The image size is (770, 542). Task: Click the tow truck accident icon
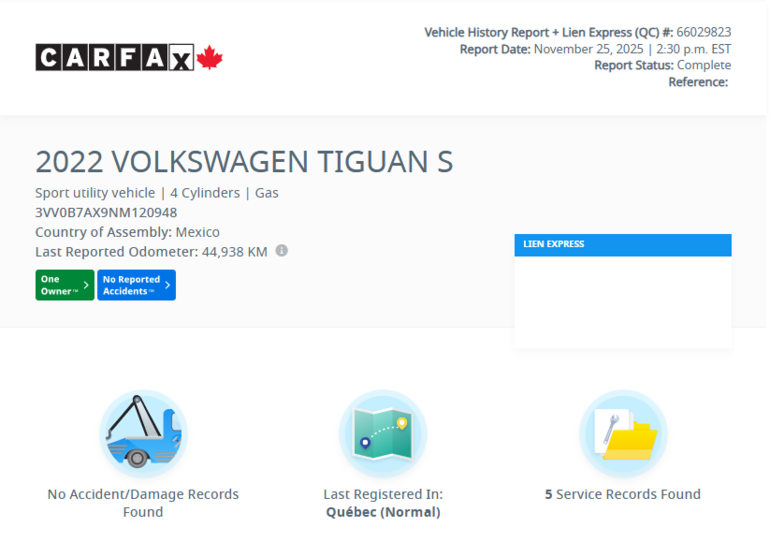point(143,433)
